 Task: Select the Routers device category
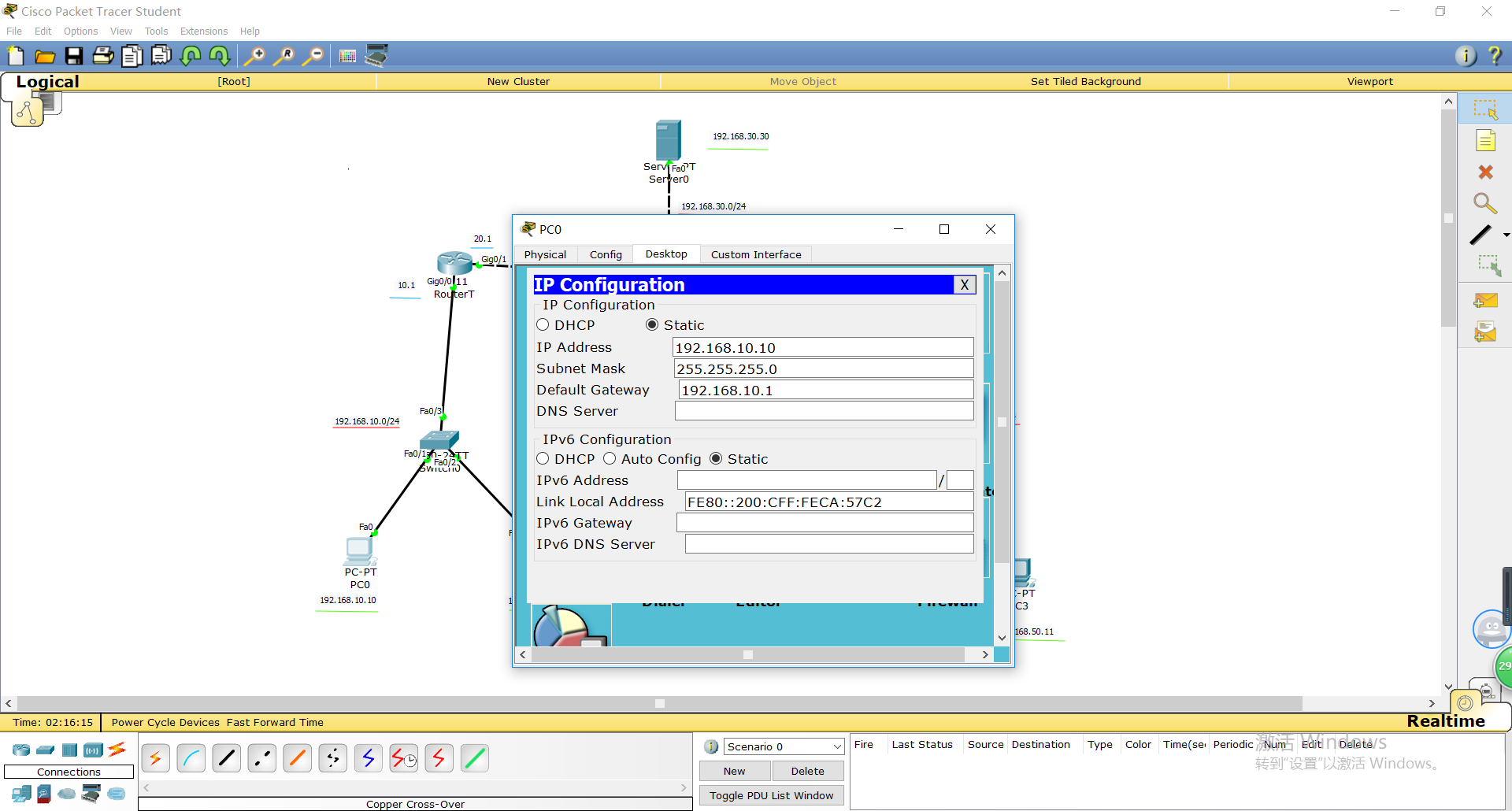pos(21,750)
